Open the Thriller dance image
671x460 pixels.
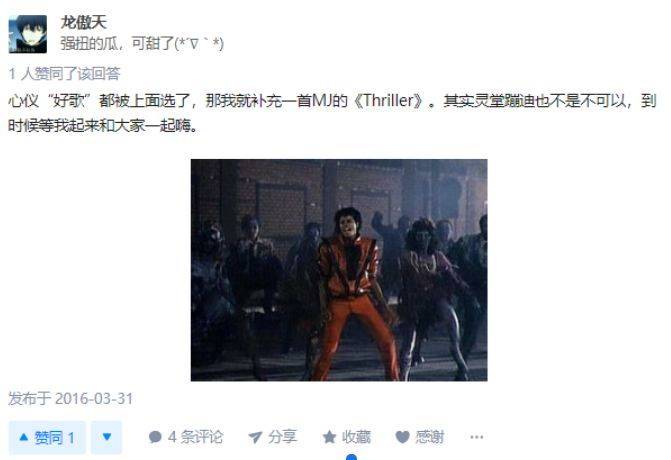click(339, 270)
